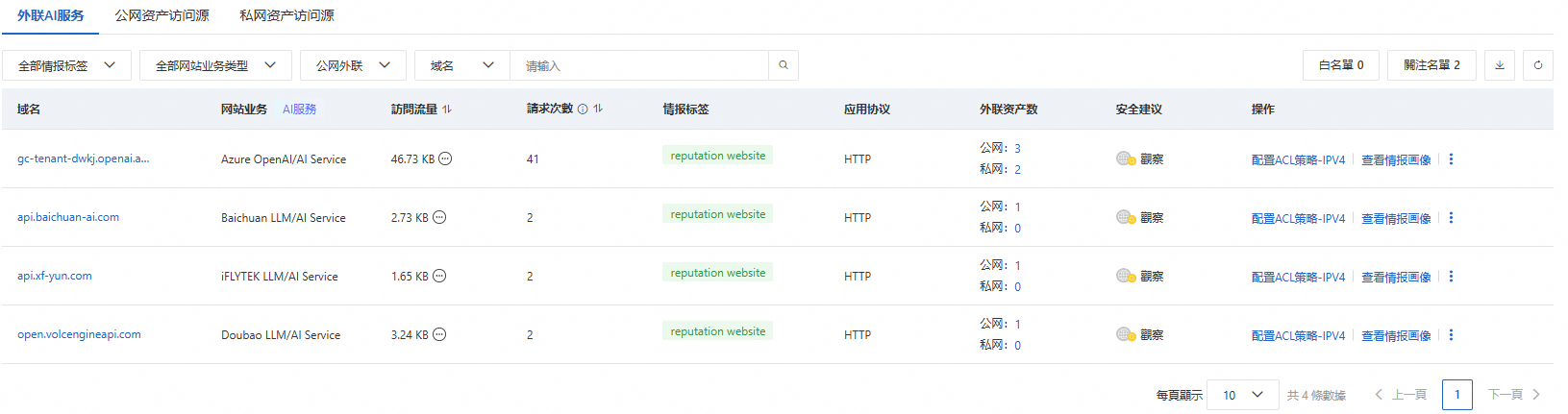Configure ACL策略-IPV4 for iFLYTEK row
The height and width of the screenshot is (414, 1568).
1298,277
